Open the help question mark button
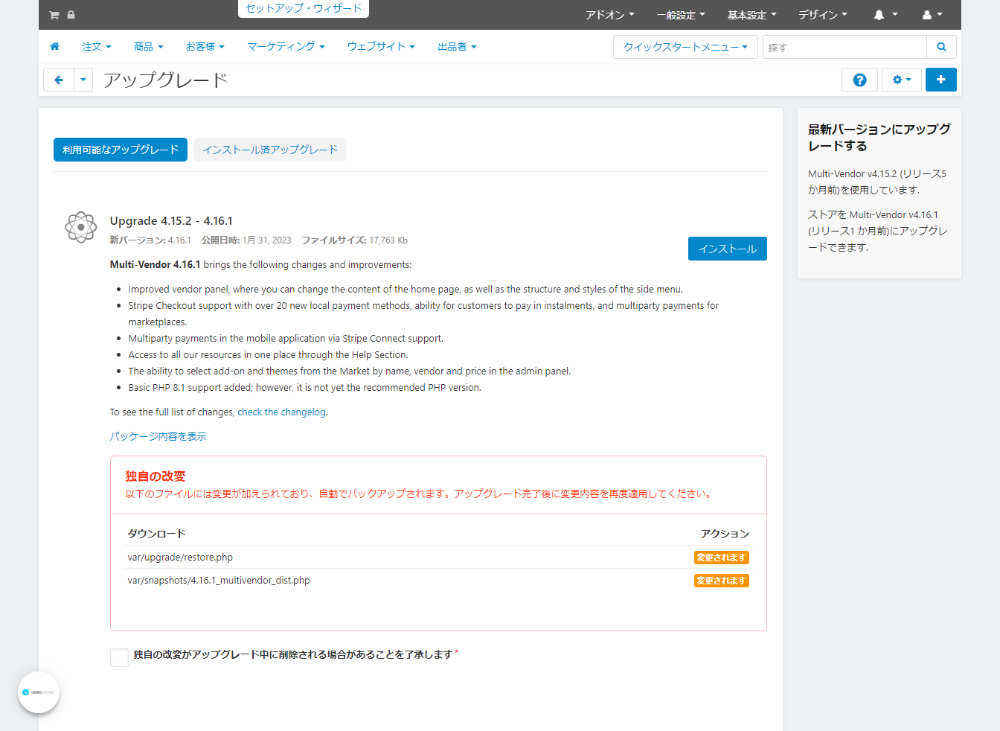Viewport: 1000px width, 731px height. 860,80
